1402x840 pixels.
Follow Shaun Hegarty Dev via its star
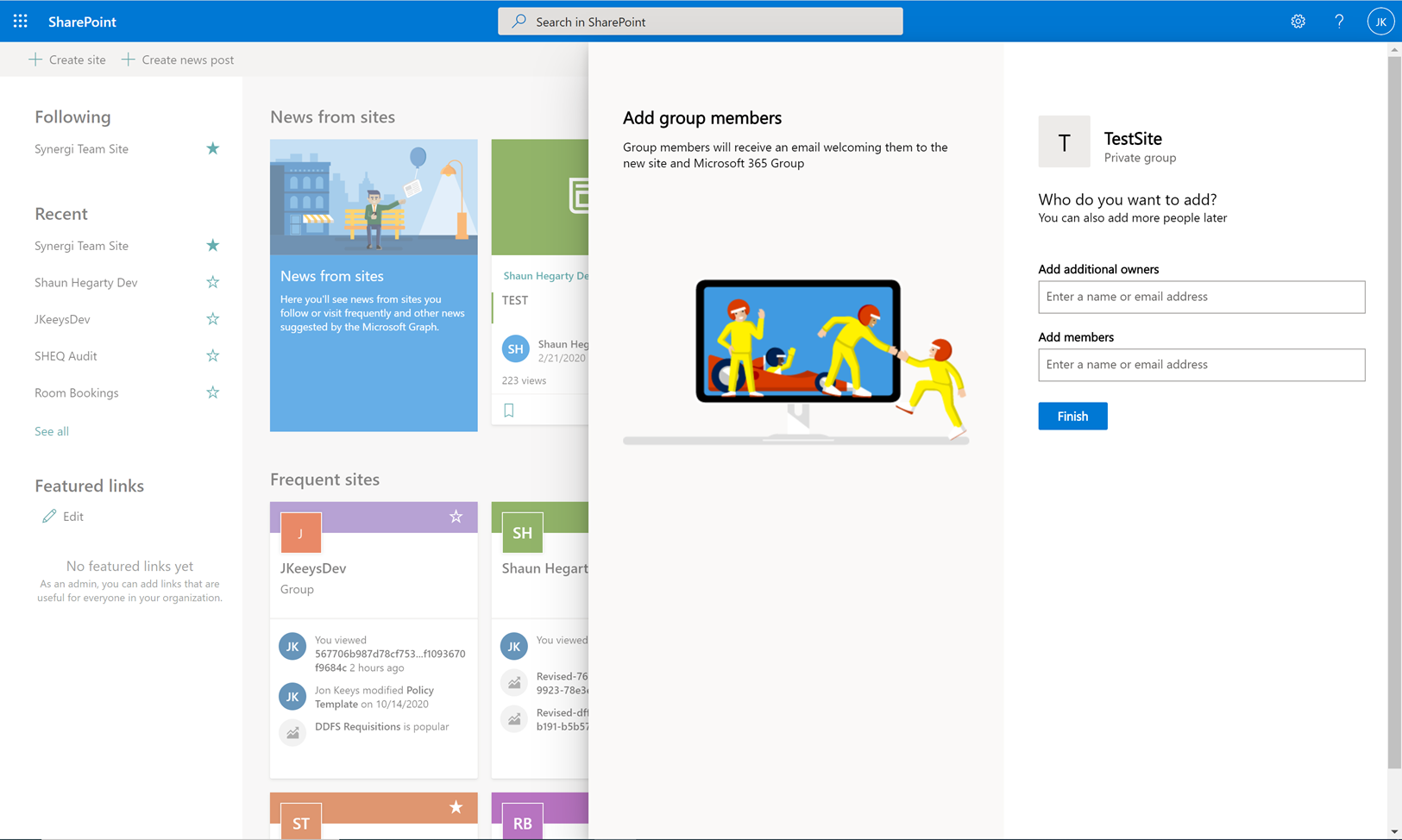[212, 282]
